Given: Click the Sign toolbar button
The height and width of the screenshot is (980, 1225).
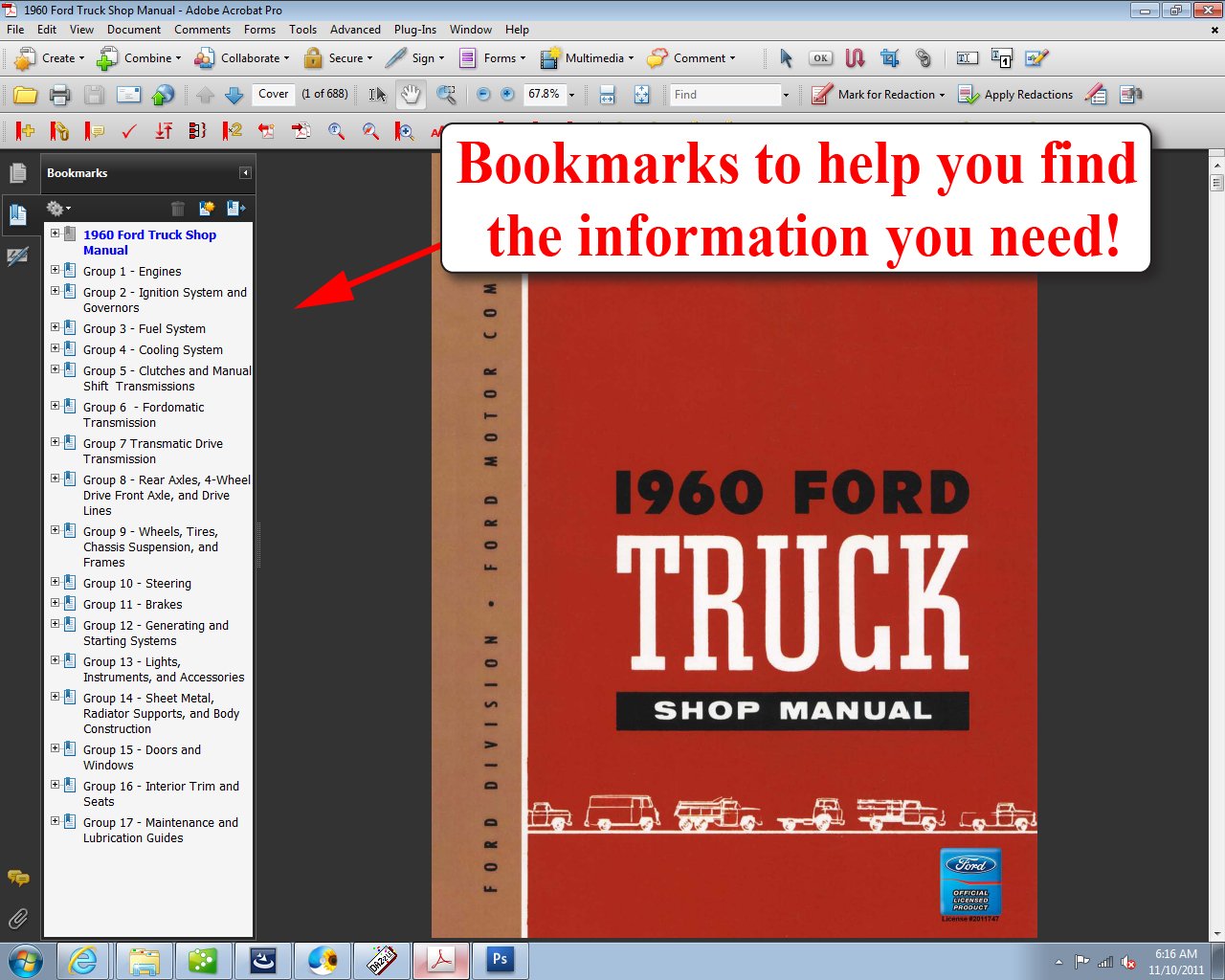Looking at the screenshot, I should pos(414,58).
